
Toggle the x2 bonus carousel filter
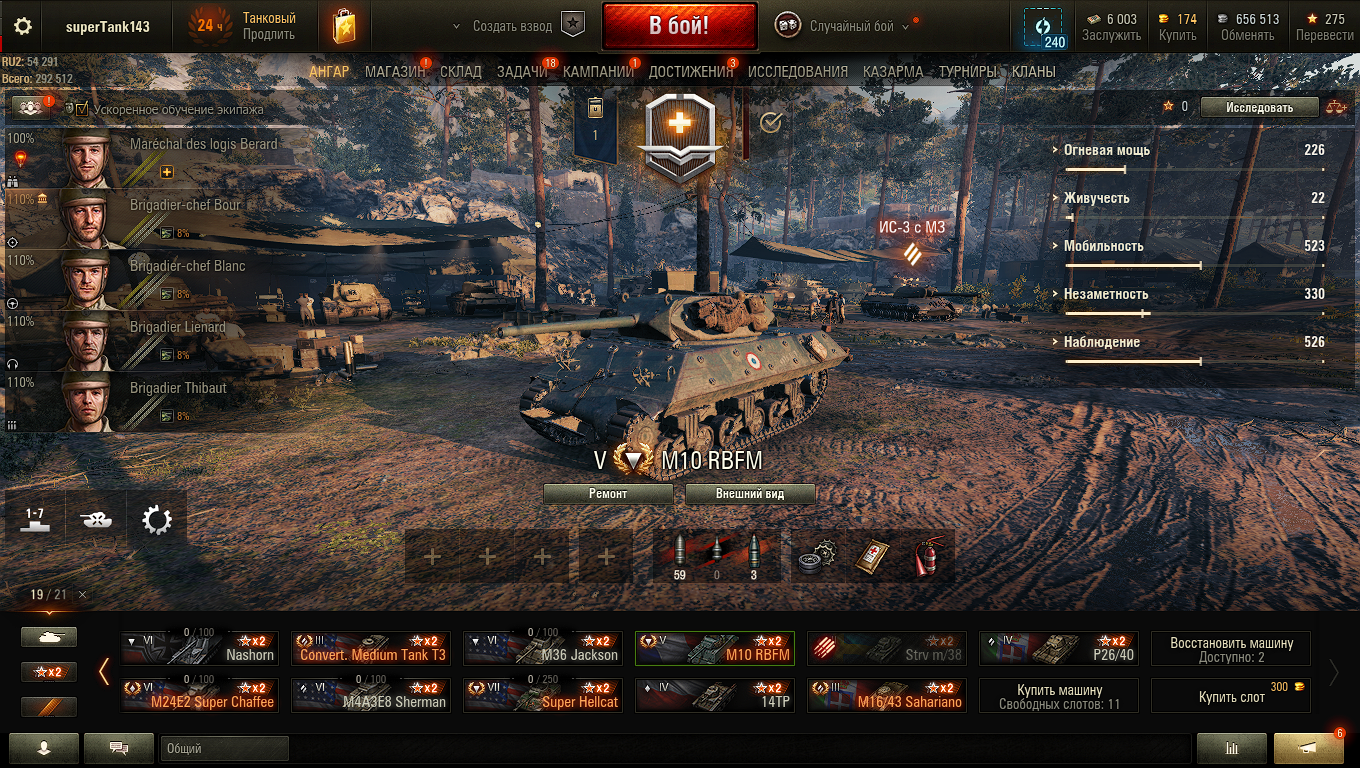click(x=49, y=672)
